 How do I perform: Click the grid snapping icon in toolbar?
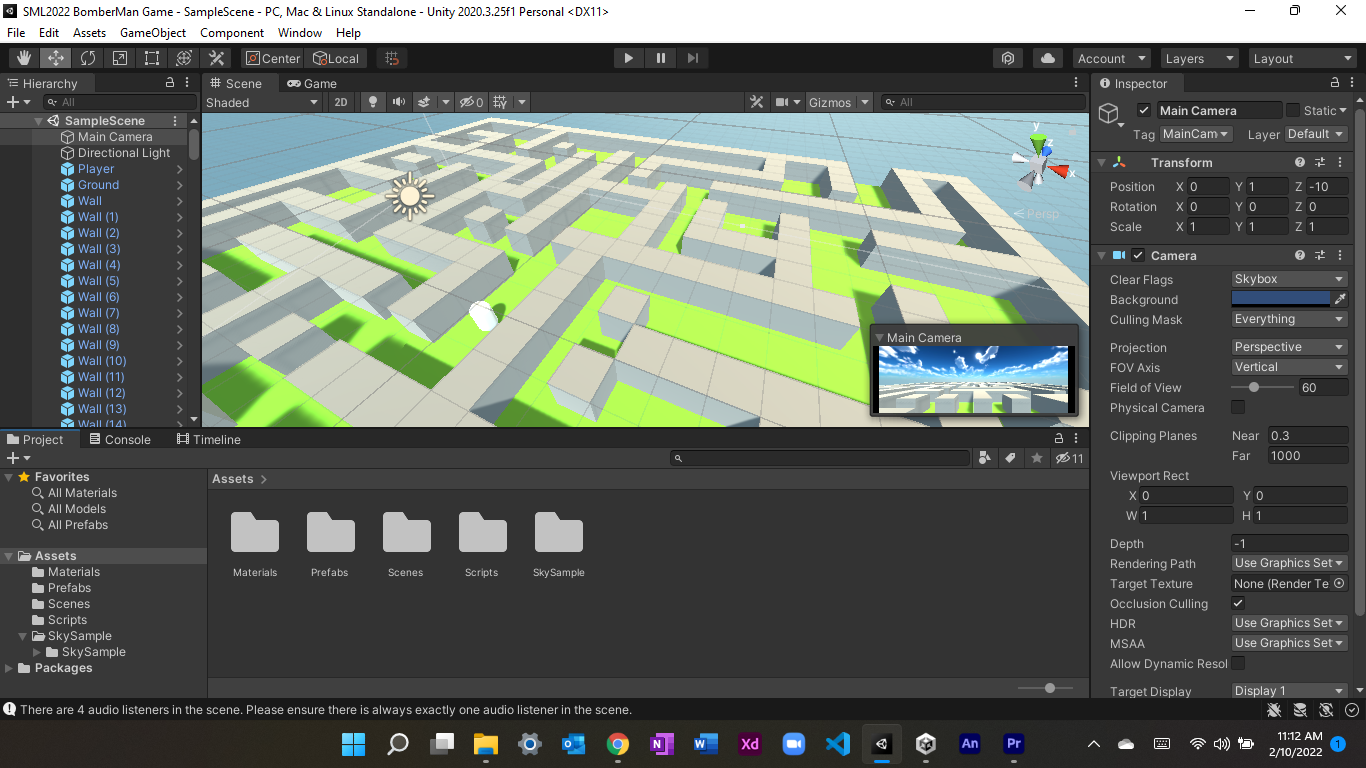coord(392,58)
